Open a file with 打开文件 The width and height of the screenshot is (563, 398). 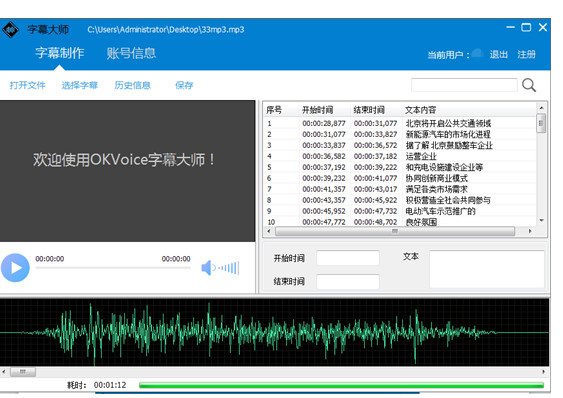tap(27, 85)
